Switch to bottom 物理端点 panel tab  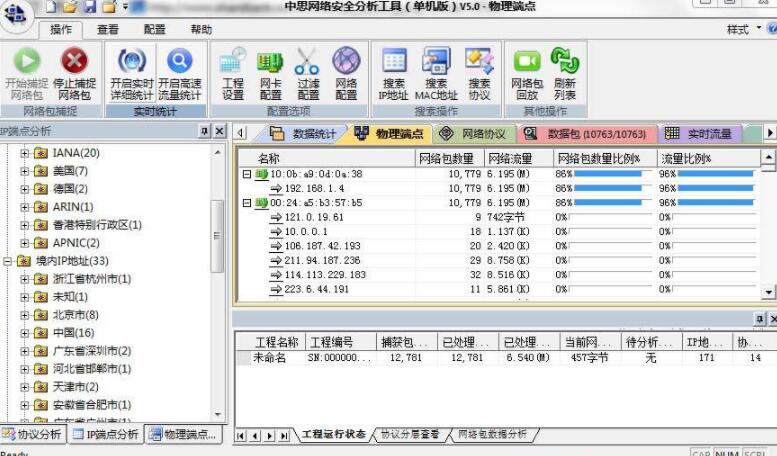point(184,434)
